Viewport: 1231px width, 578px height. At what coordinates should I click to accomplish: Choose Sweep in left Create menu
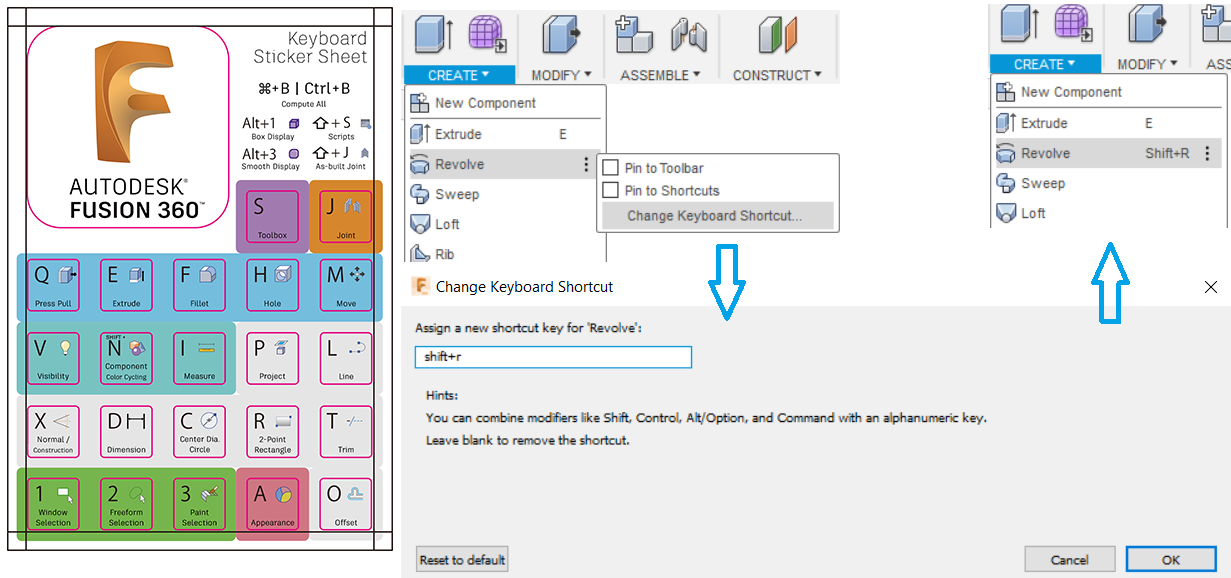(x=505, y=194)
